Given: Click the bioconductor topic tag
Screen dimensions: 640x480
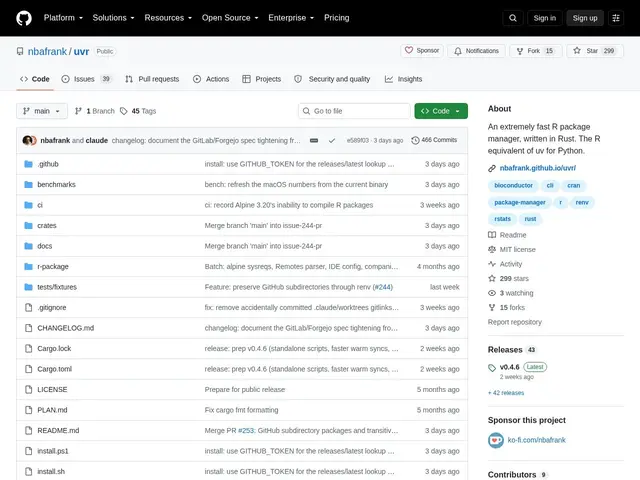Looking at the screenshot, I should pyautogui.click(x=513, y=186).
